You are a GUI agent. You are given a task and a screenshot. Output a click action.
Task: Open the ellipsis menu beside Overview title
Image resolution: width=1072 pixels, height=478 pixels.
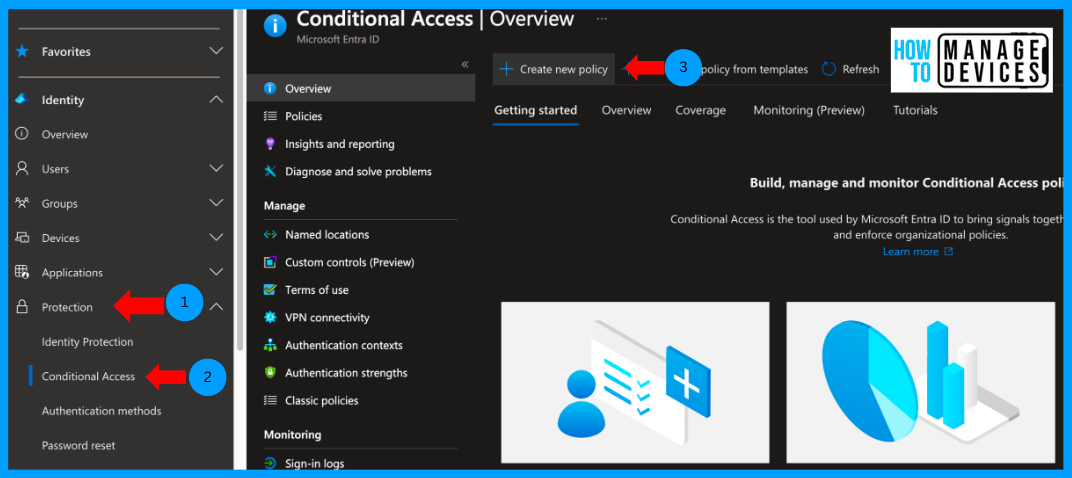[x=602, y=19]
